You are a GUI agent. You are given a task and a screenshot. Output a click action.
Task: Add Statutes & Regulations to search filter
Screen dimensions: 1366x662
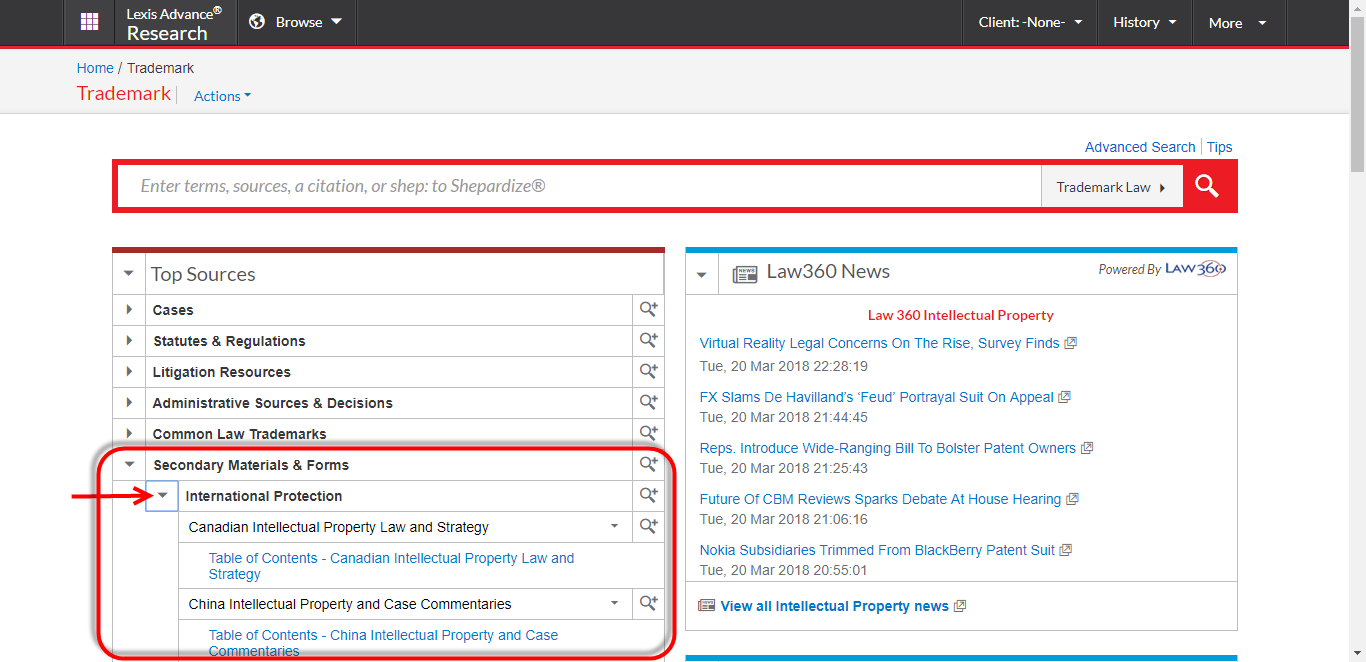(x=649, y=341)
